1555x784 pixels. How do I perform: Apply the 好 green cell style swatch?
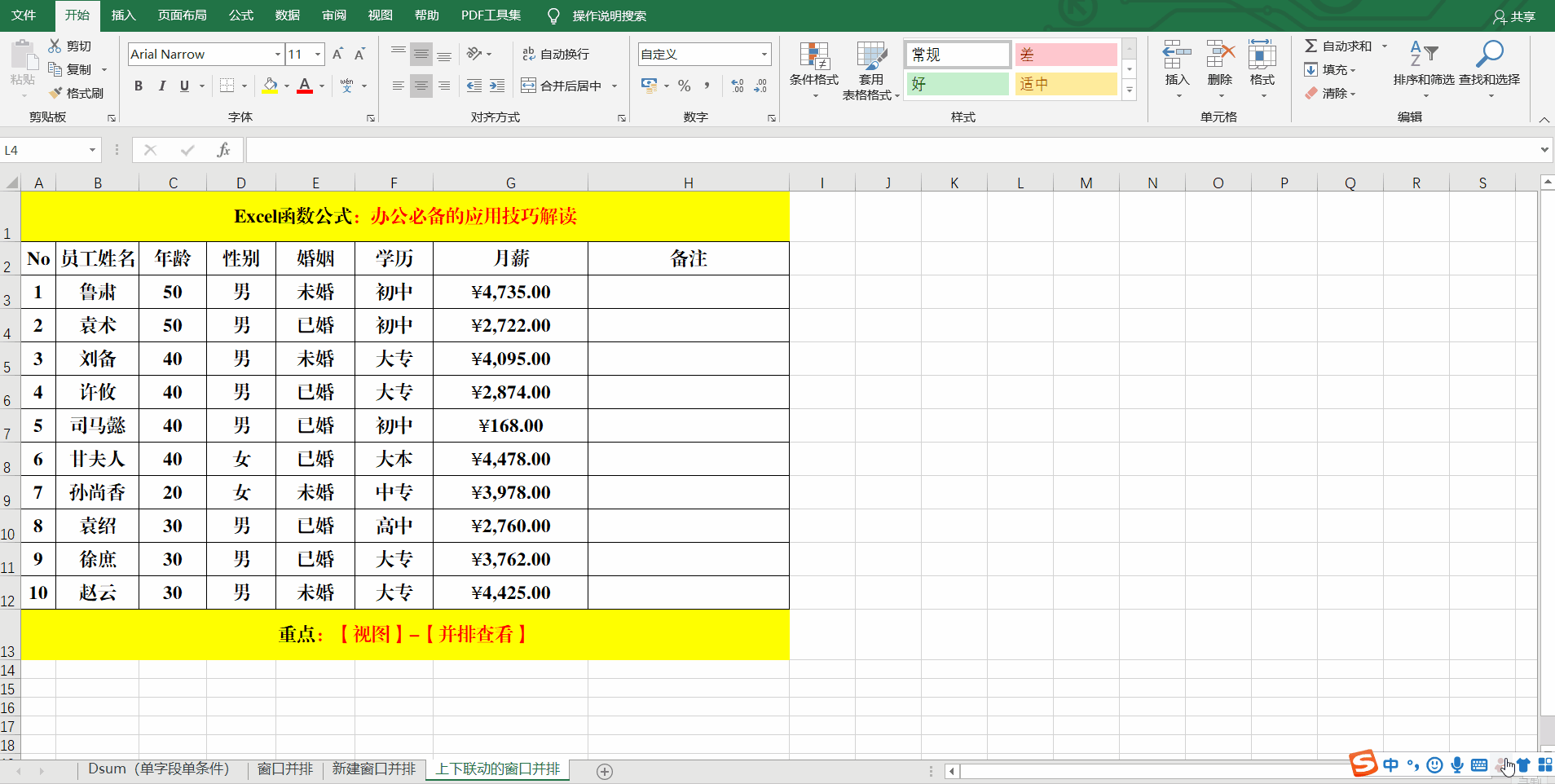point(958,84)
